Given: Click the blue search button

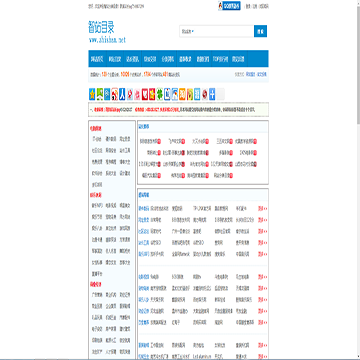Looking at the screenshot, I should click(260, 31).
